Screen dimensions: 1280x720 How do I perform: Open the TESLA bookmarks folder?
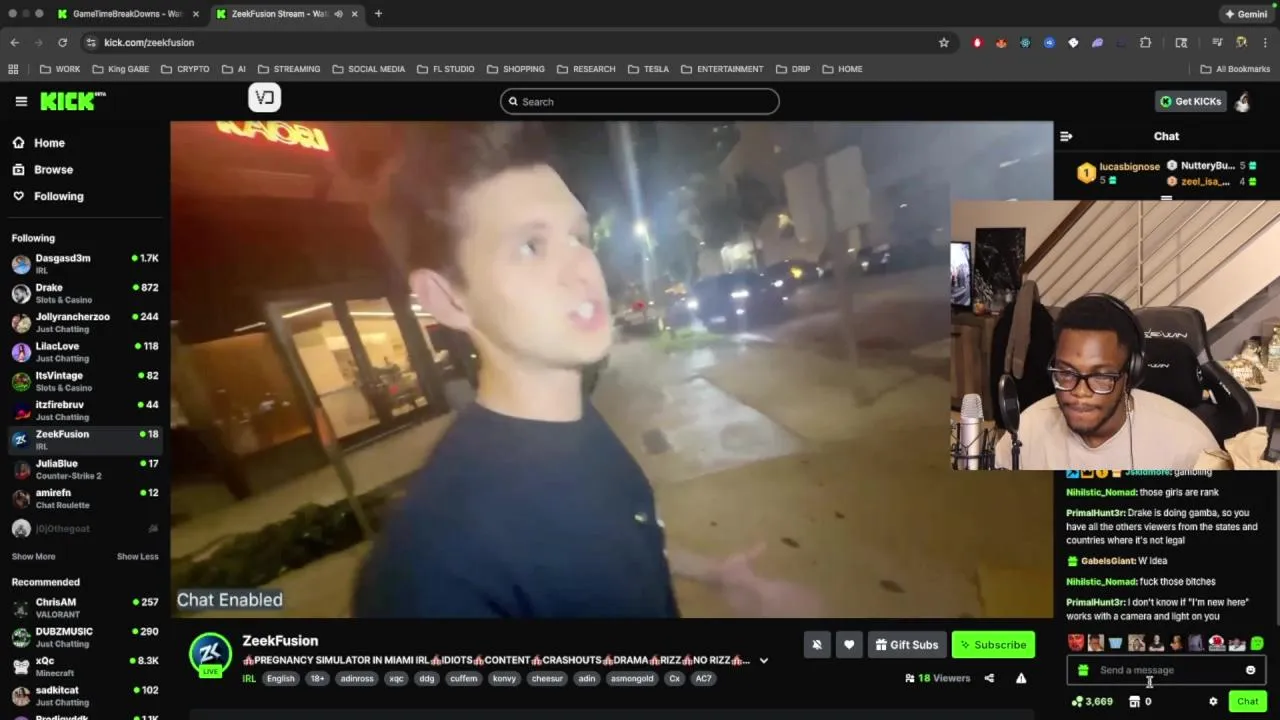649,69
